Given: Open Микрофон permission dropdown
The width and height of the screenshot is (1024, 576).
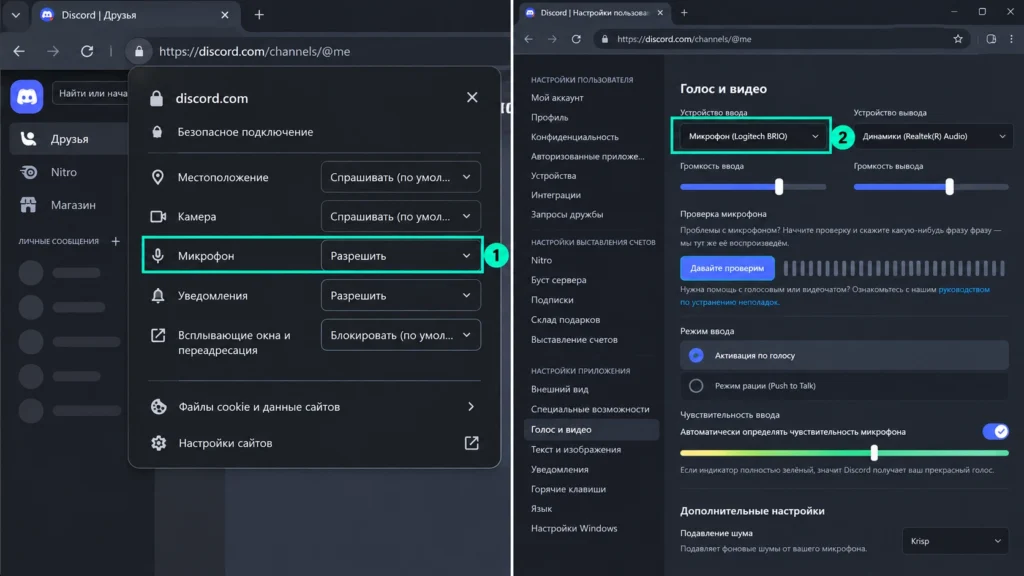Looking at the screenshot, I should [400, 255].
